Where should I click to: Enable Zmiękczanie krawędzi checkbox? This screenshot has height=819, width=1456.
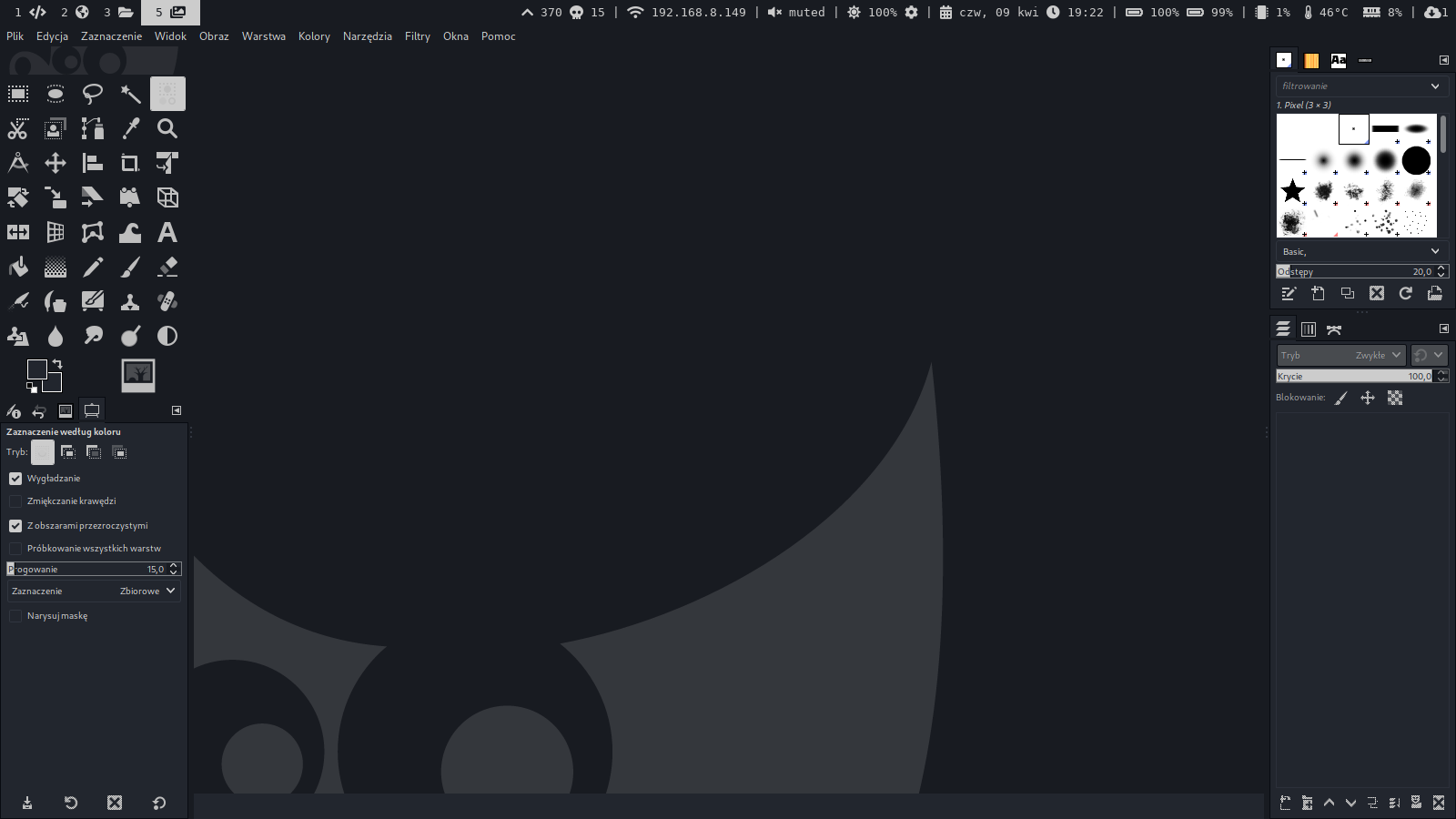tap(15, 500)
